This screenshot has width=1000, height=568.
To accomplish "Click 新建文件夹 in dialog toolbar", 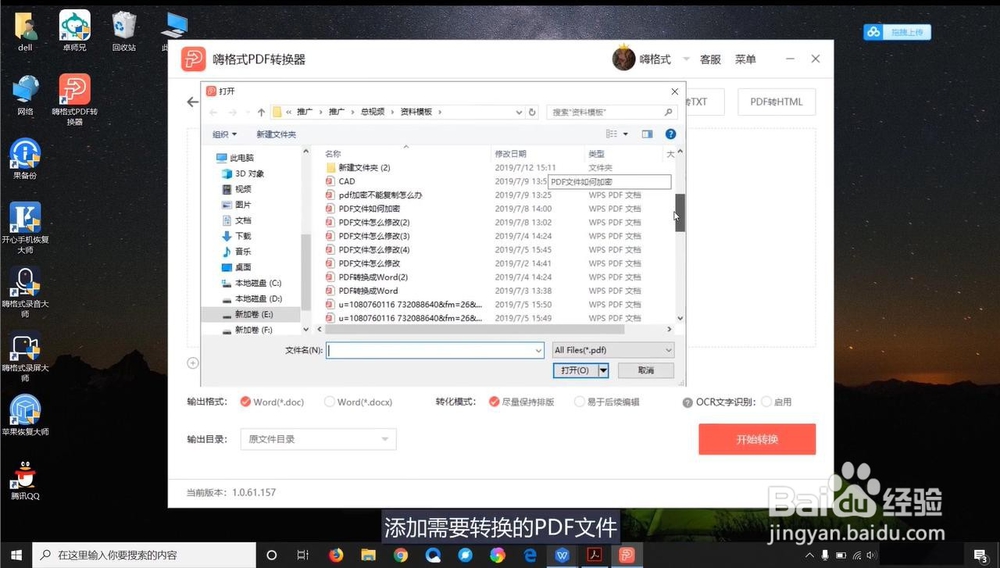I will point(276,134).
